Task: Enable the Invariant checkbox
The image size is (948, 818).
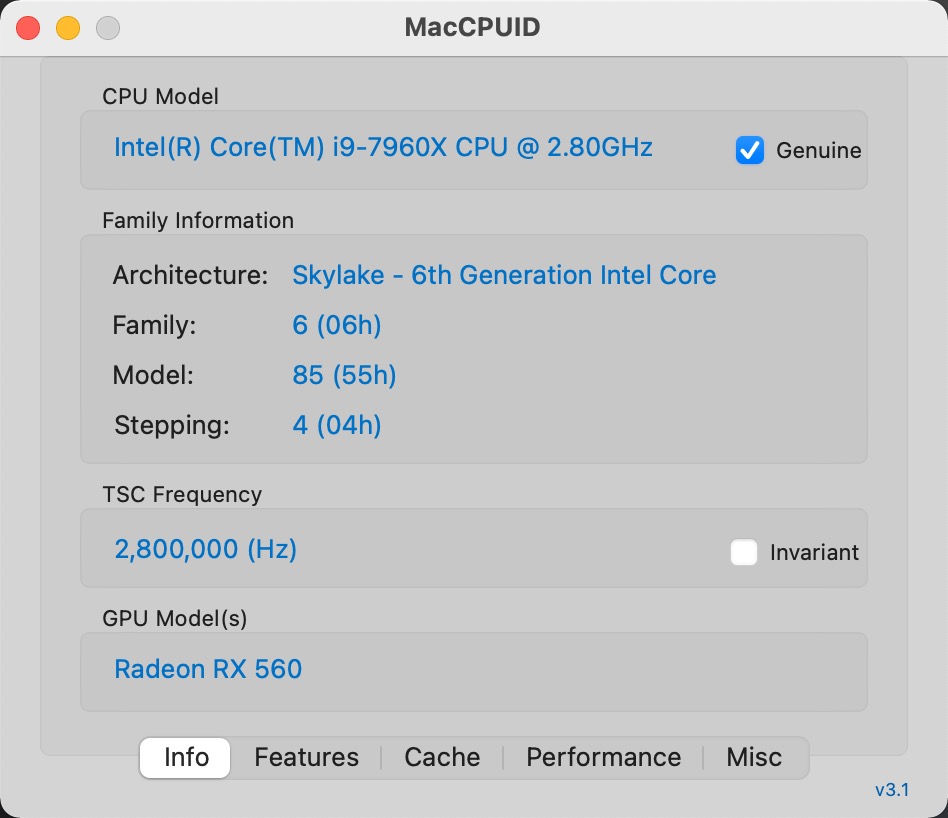Action: tap(744, 552)
